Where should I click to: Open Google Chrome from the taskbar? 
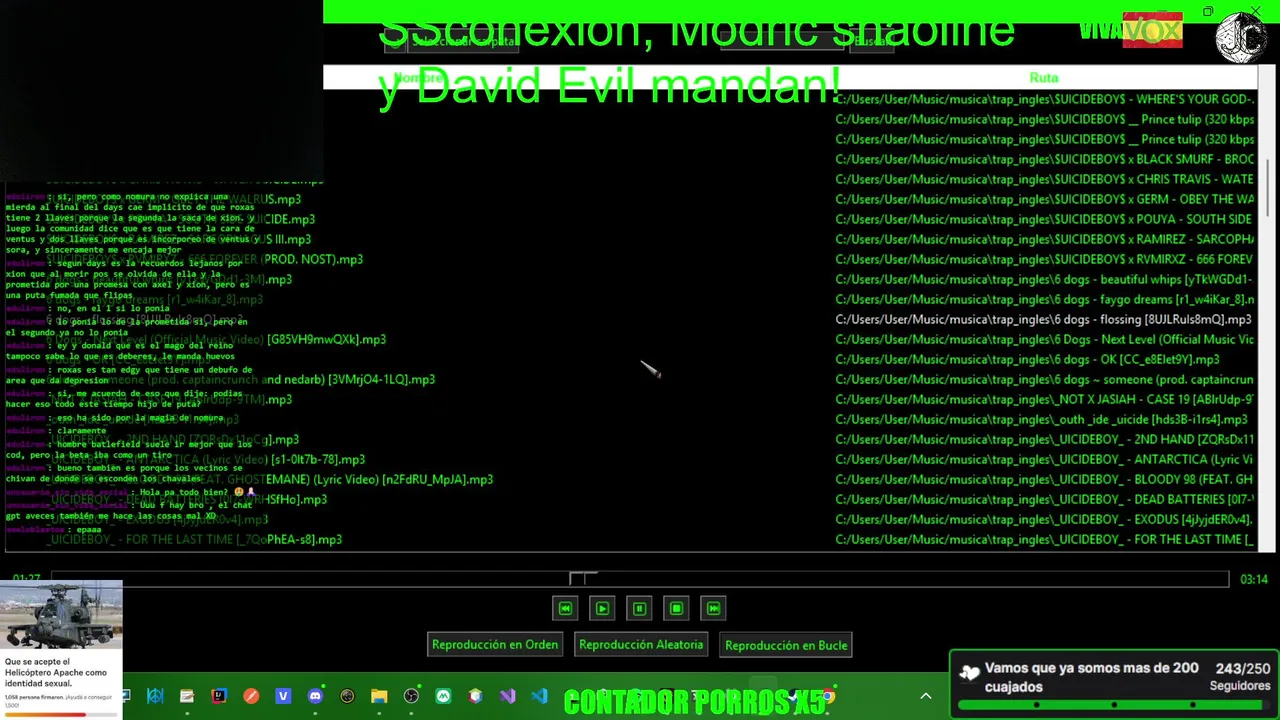(827, 696)
